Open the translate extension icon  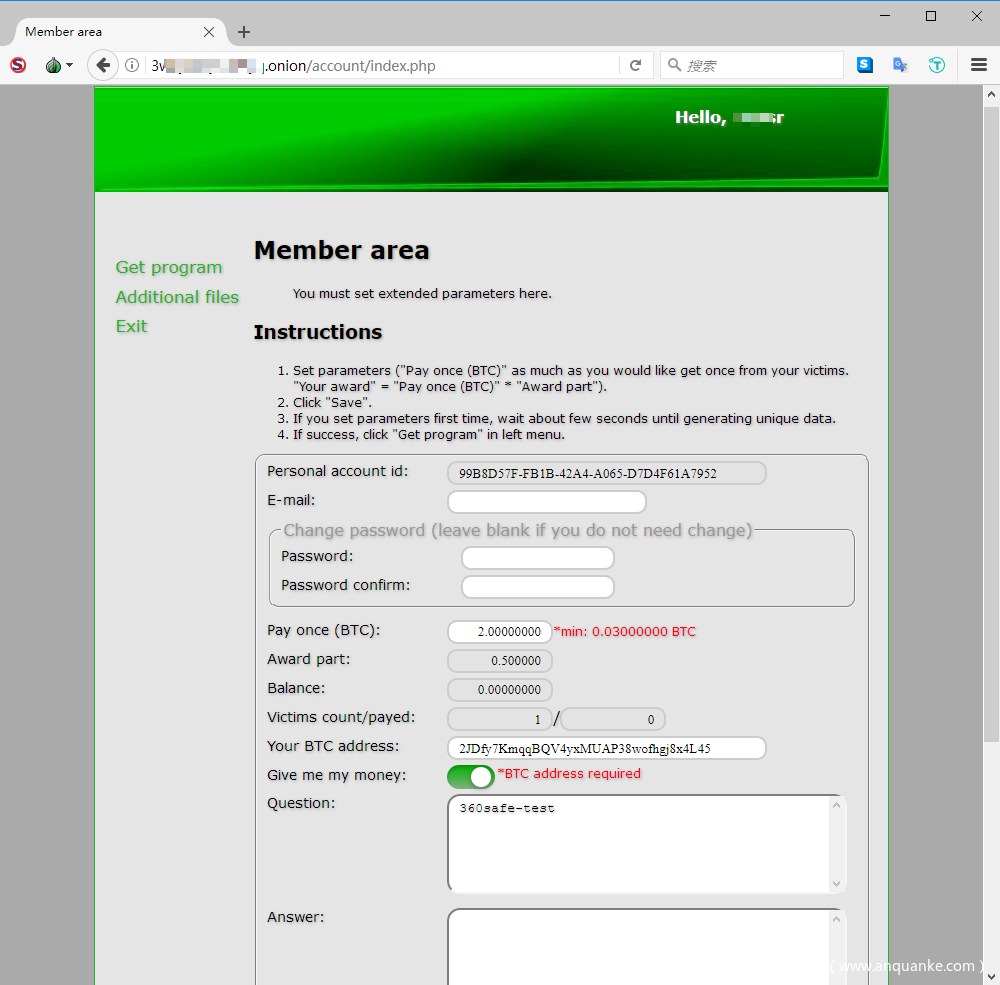pos(900,65)
